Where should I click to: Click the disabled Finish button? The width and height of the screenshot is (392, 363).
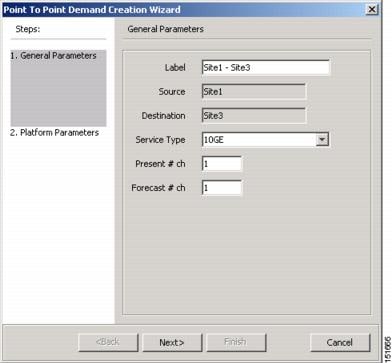coord(236,342)
